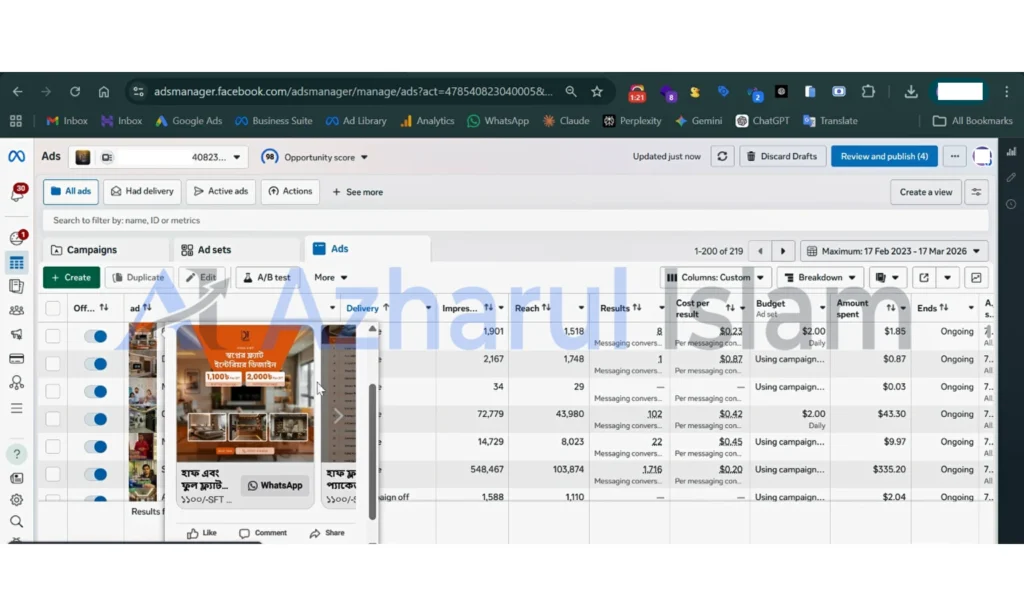Open the date range picker dropdown
Screen dimensions: 1024x616
(x=894, y=251)
